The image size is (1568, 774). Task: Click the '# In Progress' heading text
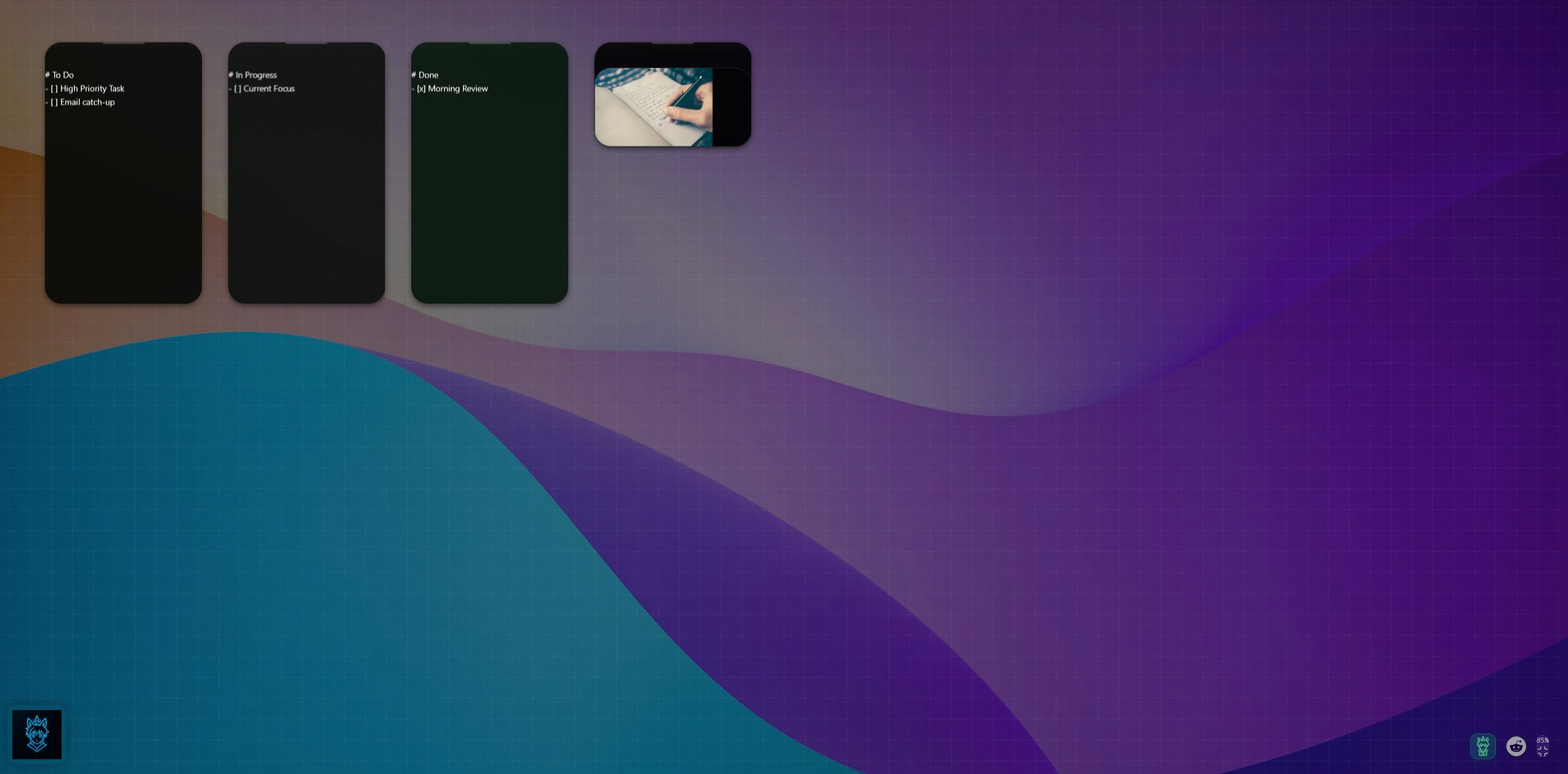tap(252, 74)
